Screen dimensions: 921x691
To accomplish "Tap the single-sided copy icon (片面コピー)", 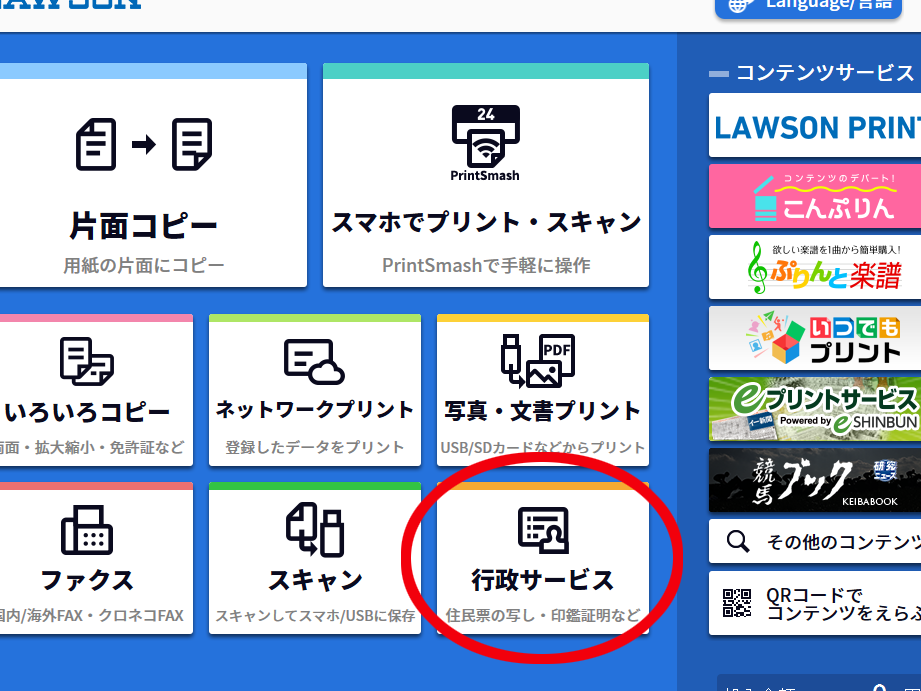I will tap(144, 144).
